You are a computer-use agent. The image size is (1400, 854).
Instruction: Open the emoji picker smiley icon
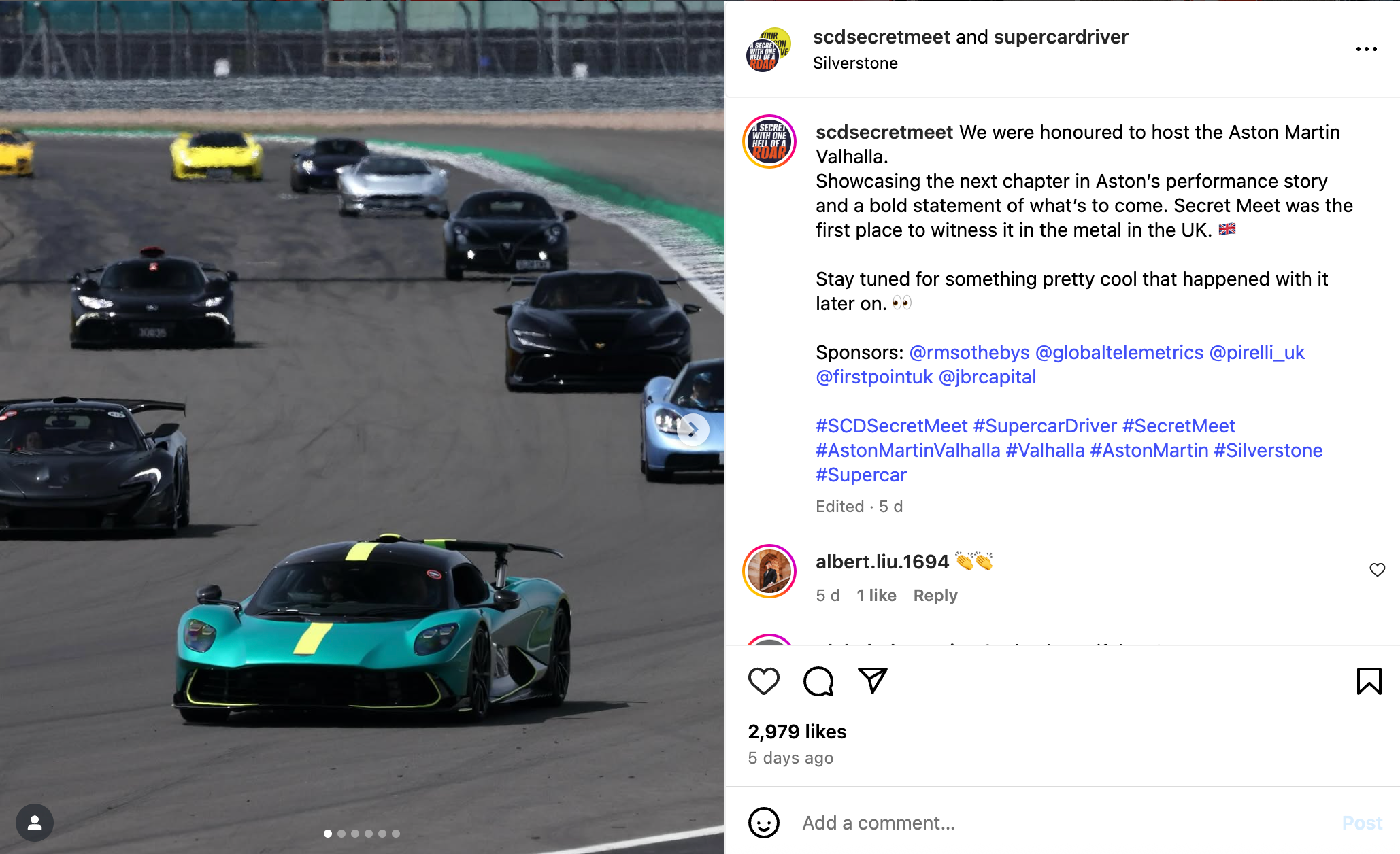[x=763, y=823]
